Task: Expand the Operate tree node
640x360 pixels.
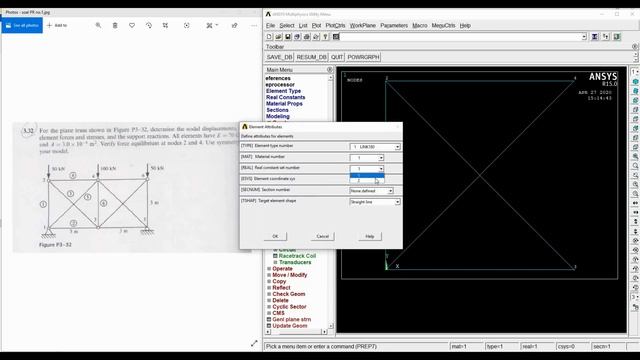Action: (x=269, y=269)
